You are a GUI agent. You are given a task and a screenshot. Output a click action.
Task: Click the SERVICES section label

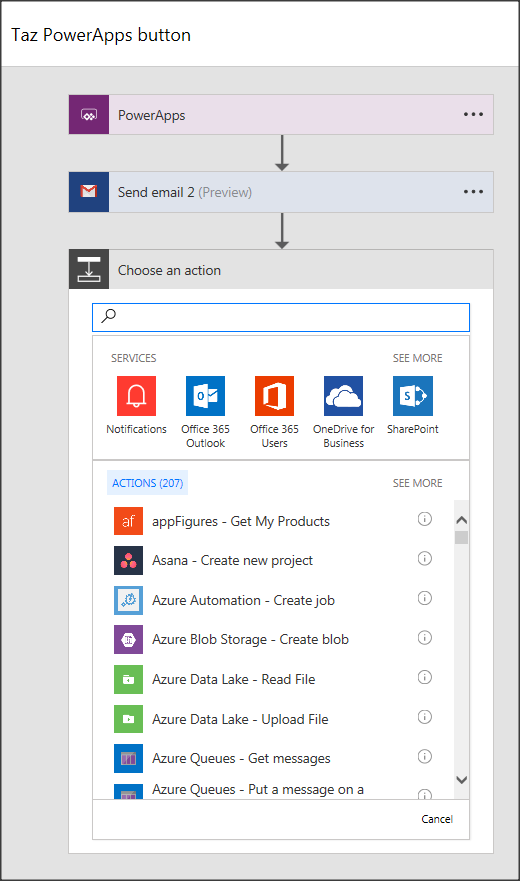point(133,358)
